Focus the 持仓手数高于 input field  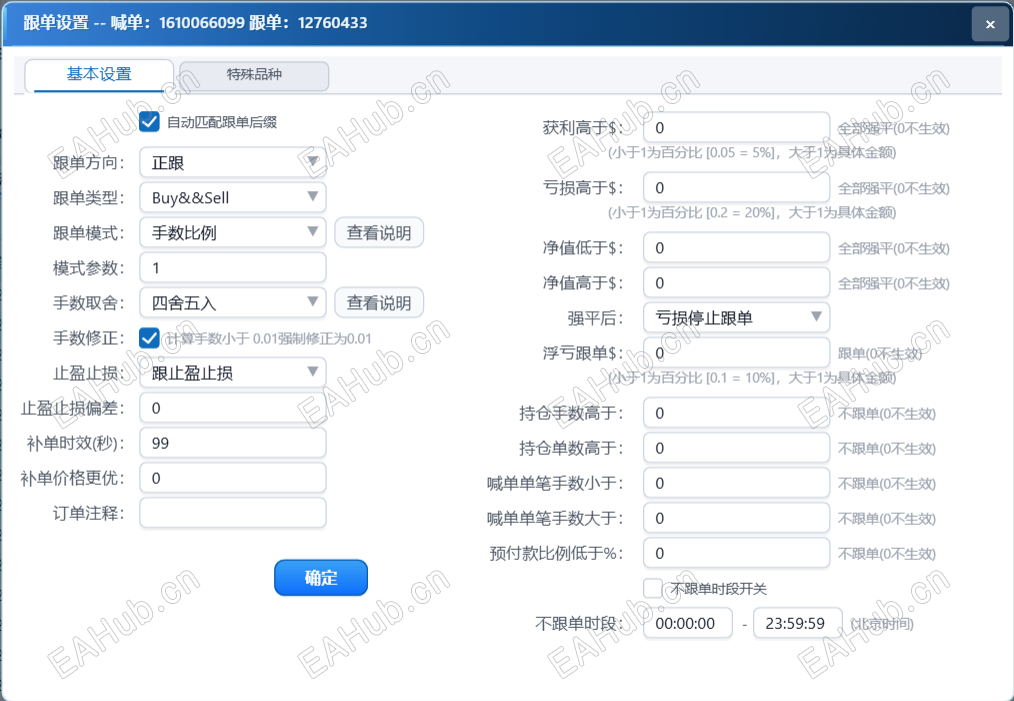tap(737, 413)
